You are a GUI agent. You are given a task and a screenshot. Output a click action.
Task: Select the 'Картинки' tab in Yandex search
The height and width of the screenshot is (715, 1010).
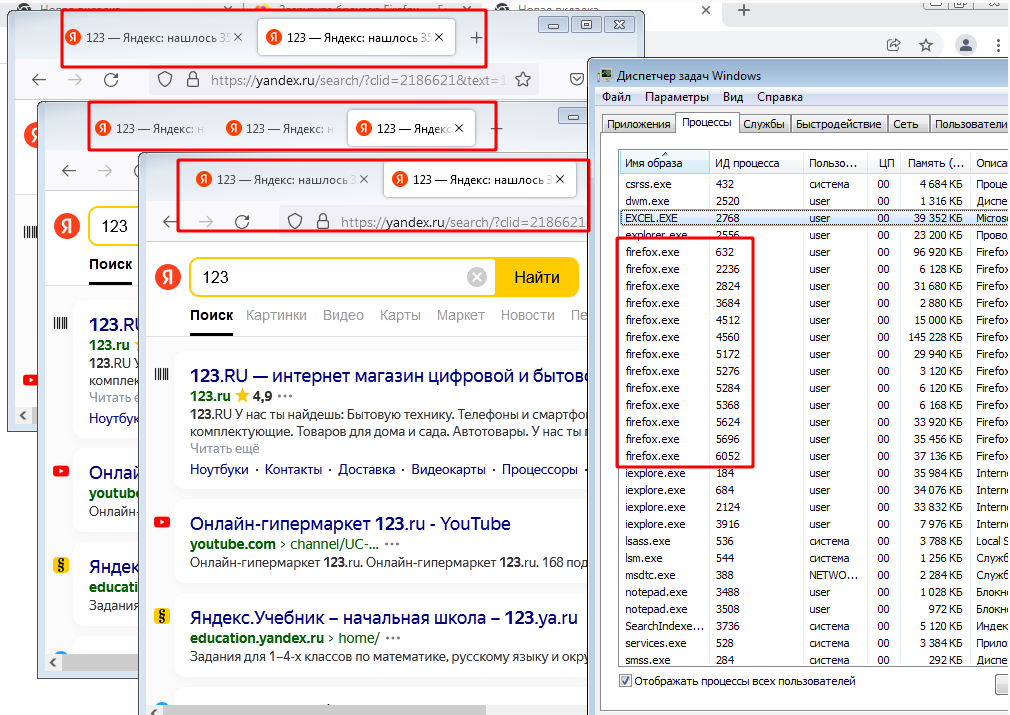click(276, 315)
